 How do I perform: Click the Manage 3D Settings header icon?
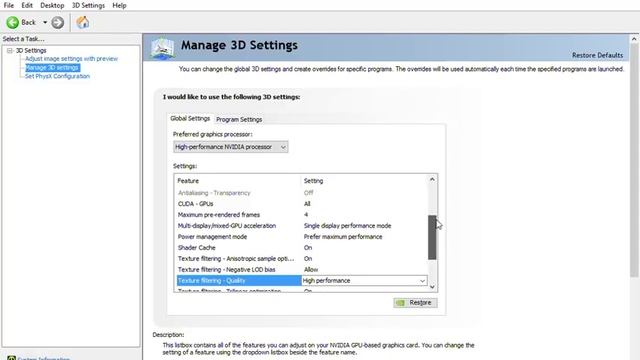[x=162, y=48]
